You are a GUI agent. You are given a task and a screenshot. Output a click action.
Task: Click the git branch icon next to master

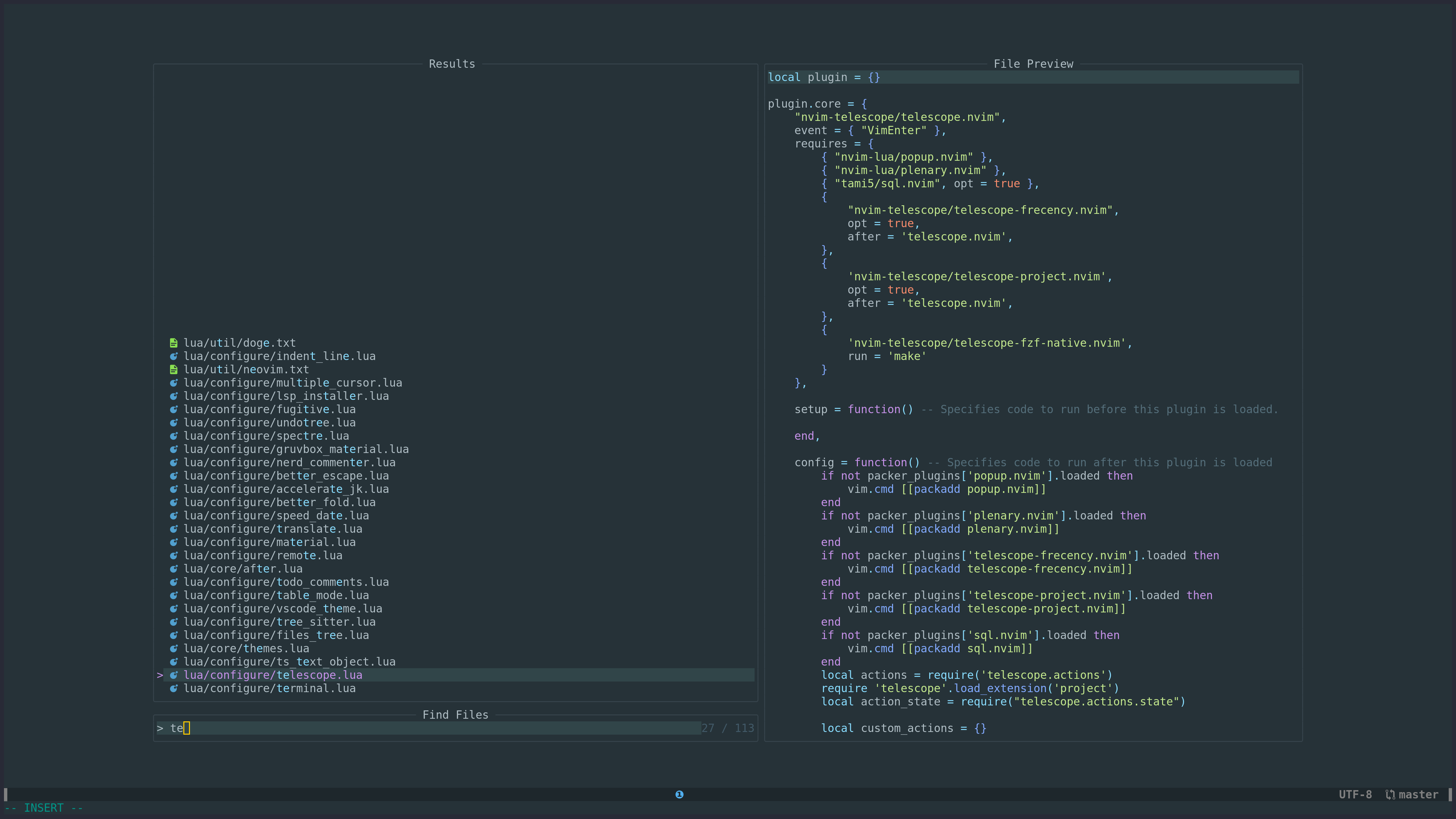(1391, 794)
